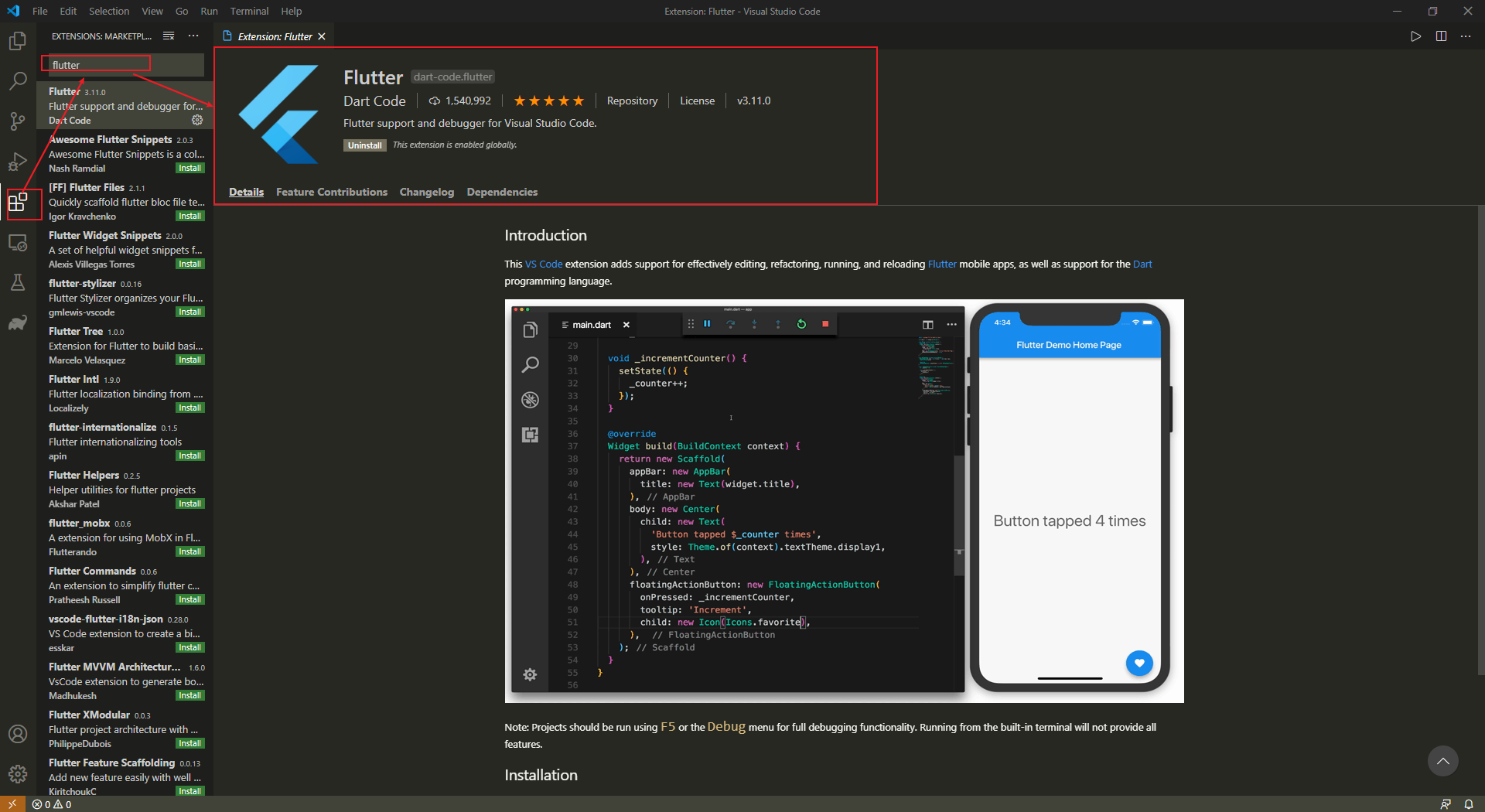
Task: Install Flutter MVVM Architecture extension
Action: pyautogui.click(x=189, y=695)
